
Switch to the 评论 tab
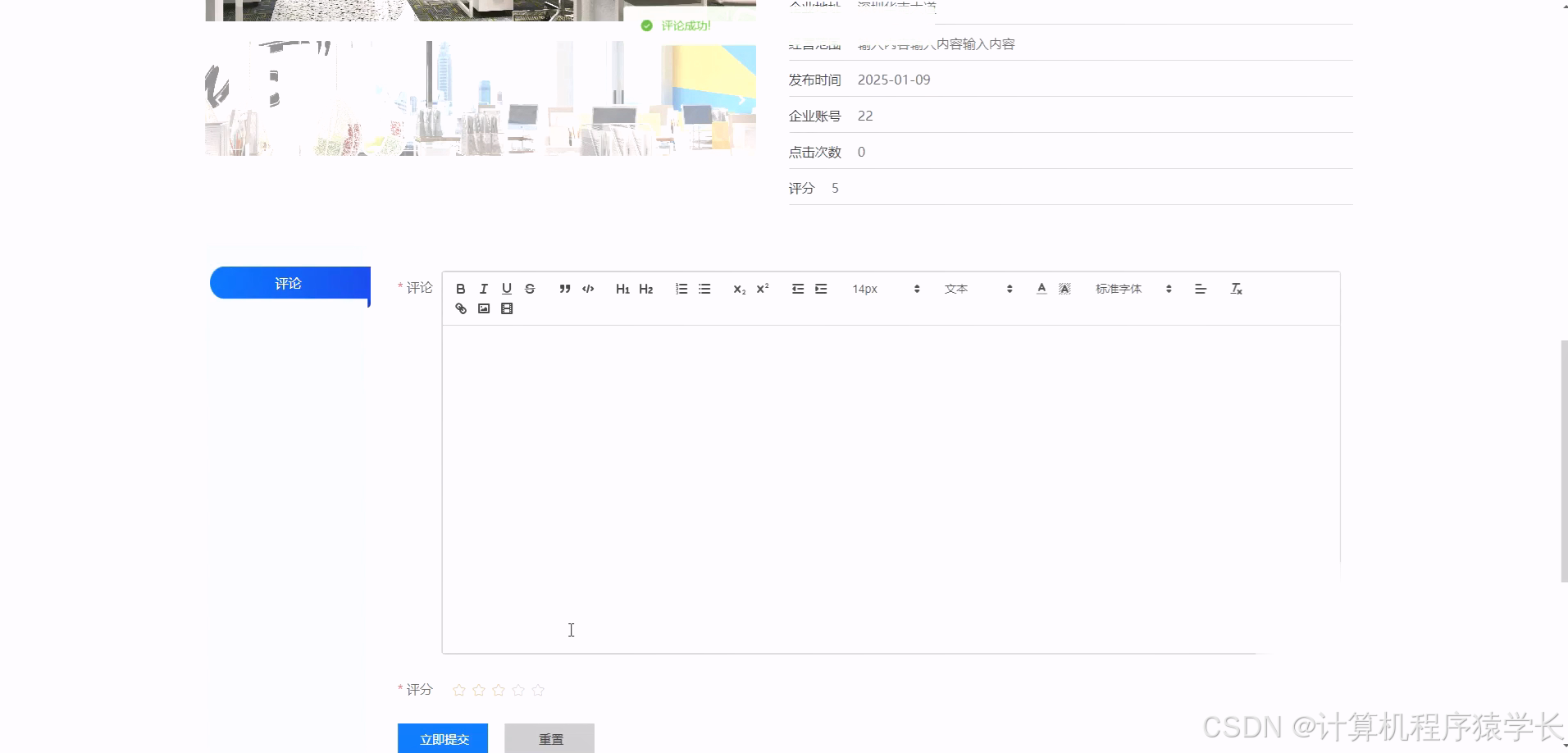(x=289, y=284)
